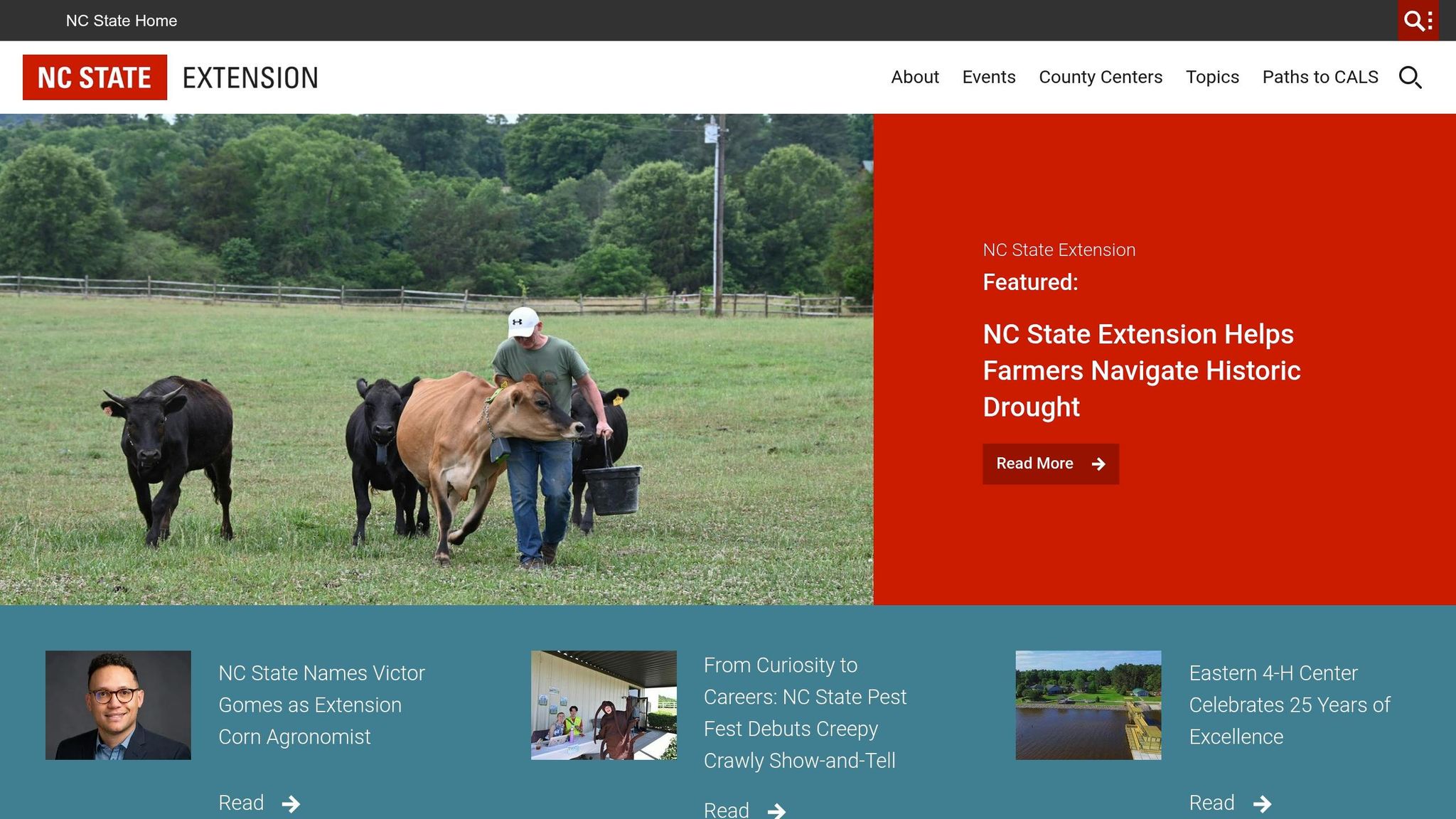Viewport: 1456px width, 819px height.
Task: Click the Read More button for featured story
Action: (1051, 464)
